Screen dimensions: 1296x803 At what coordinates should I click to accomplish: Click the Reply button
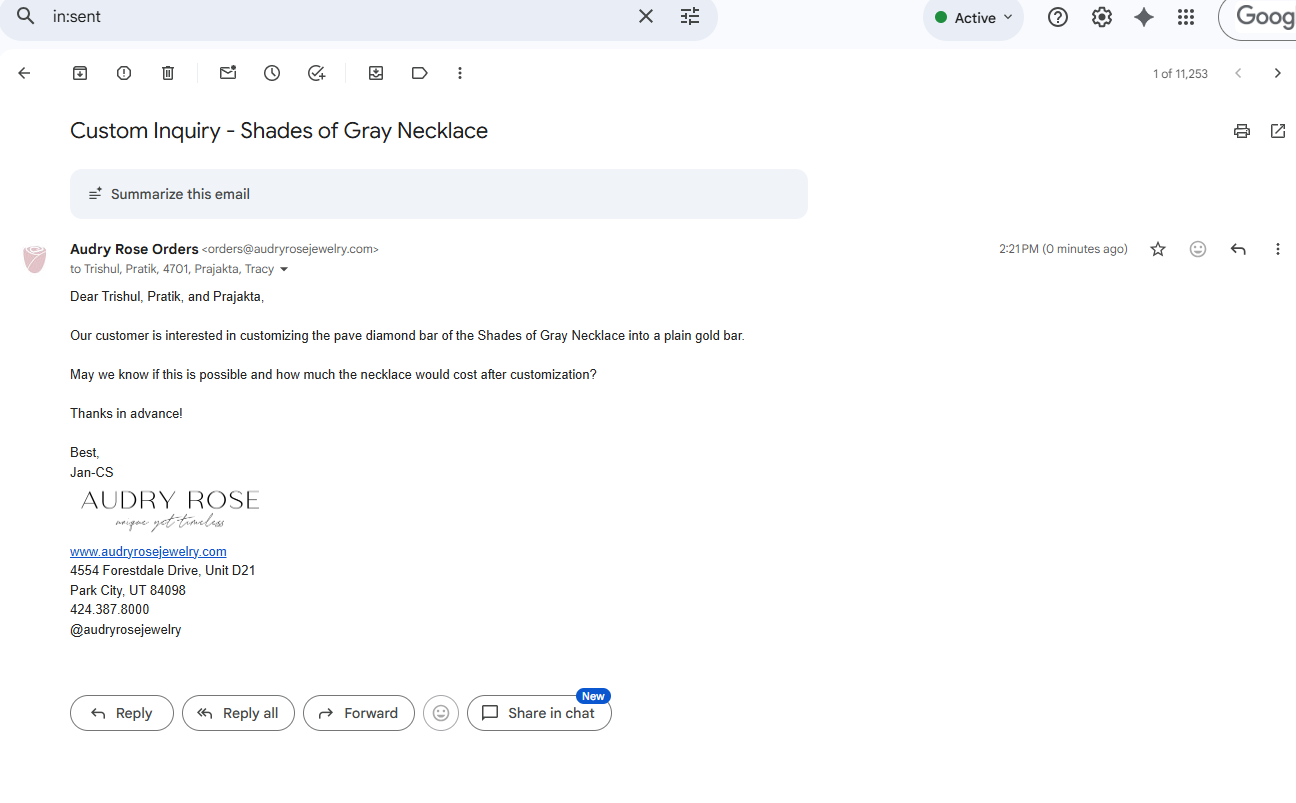pyautogui.click(x=122, y=713)
